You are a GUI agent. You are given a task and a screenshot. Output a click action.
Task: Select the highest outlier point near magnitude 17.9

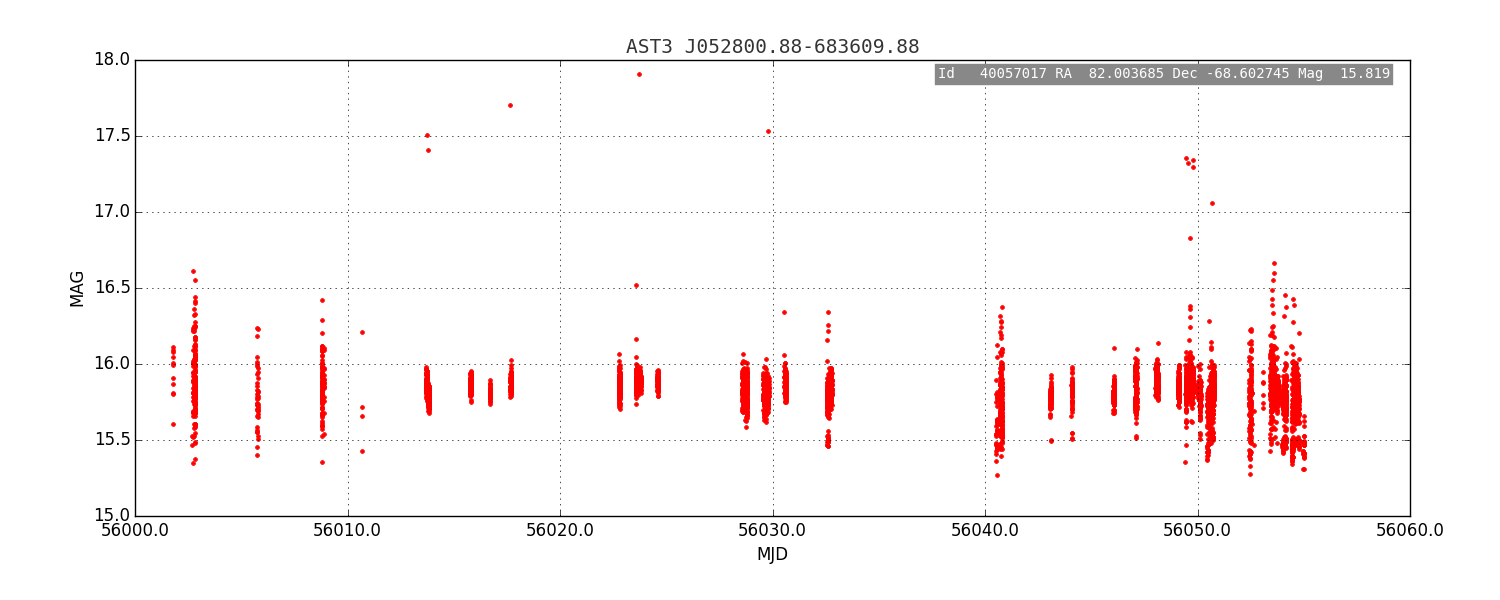tap(639, 74)
